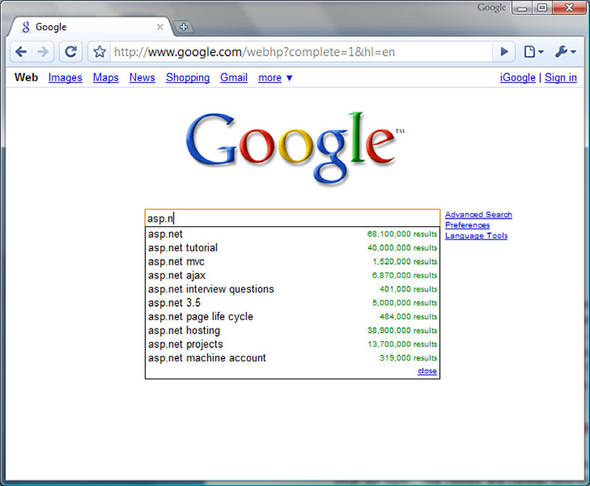
Task: Click the Sign in link
Action: [x=561, y=77]
